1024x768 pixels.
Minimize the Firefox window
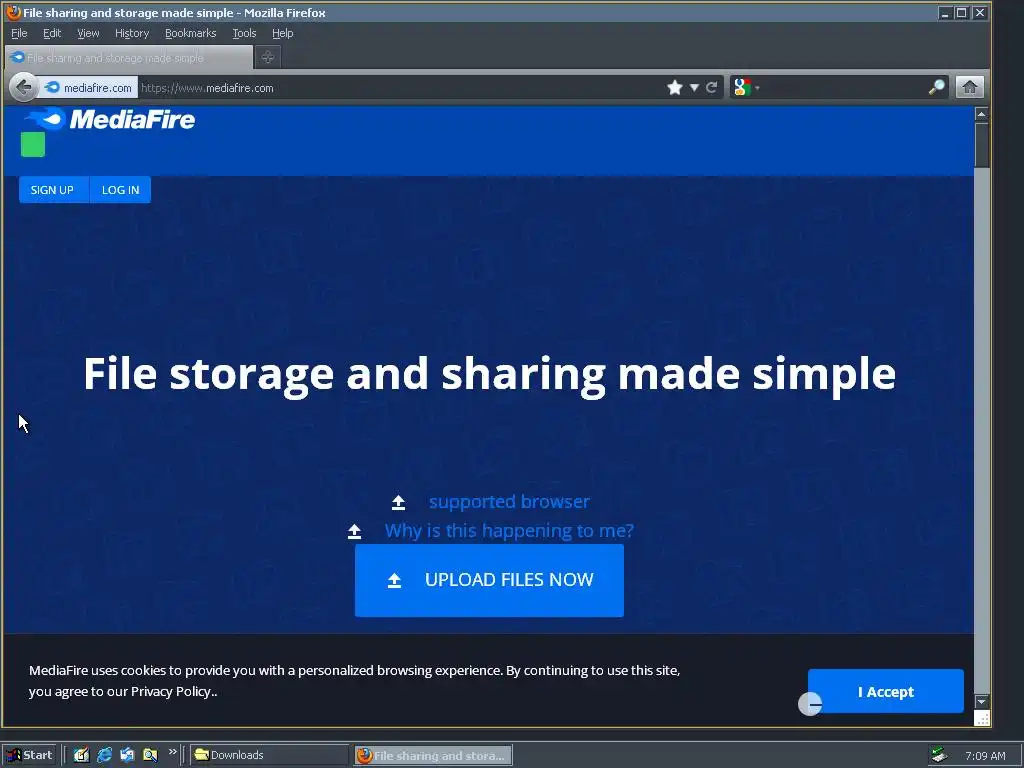(x=944, y=12)
